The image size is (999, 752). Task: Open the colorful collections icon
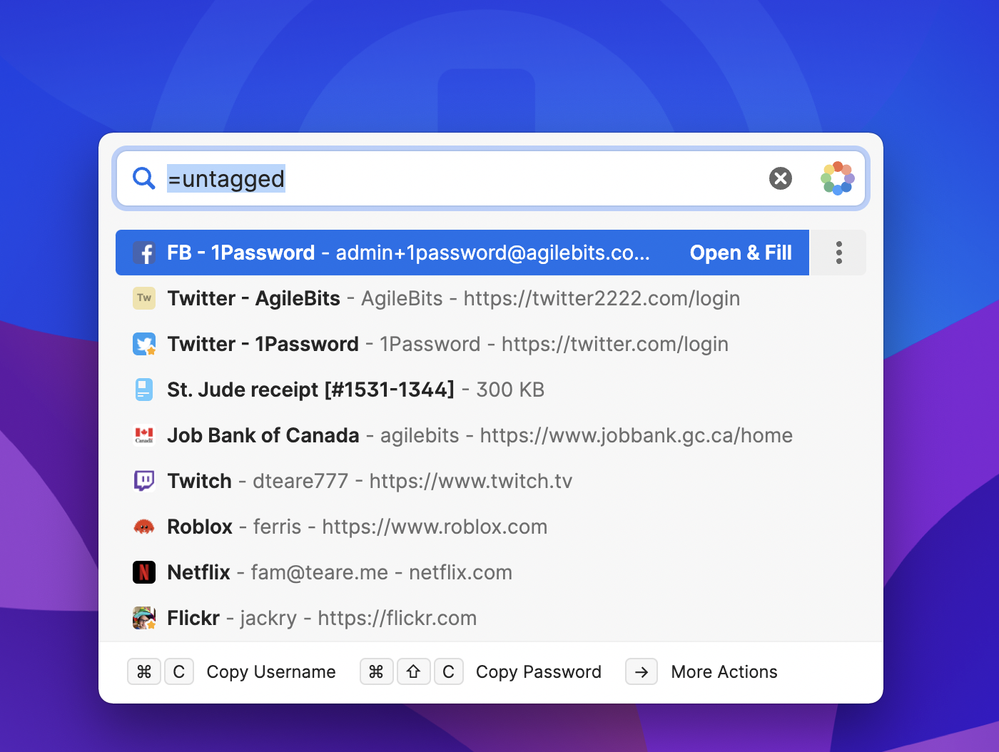point(837,179)
